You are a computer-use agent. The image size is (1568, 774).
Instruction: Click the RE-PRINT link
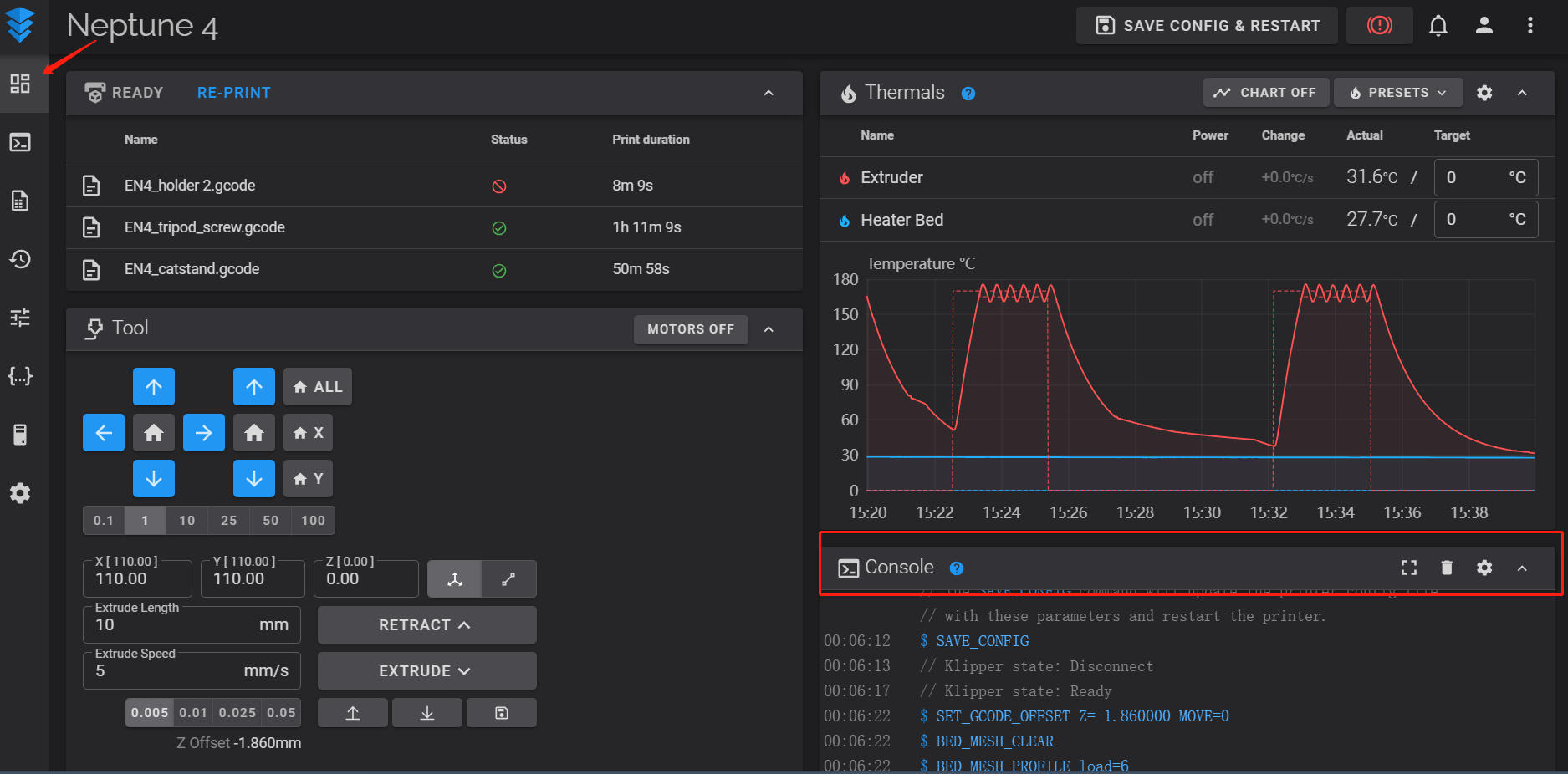point(234,93)
